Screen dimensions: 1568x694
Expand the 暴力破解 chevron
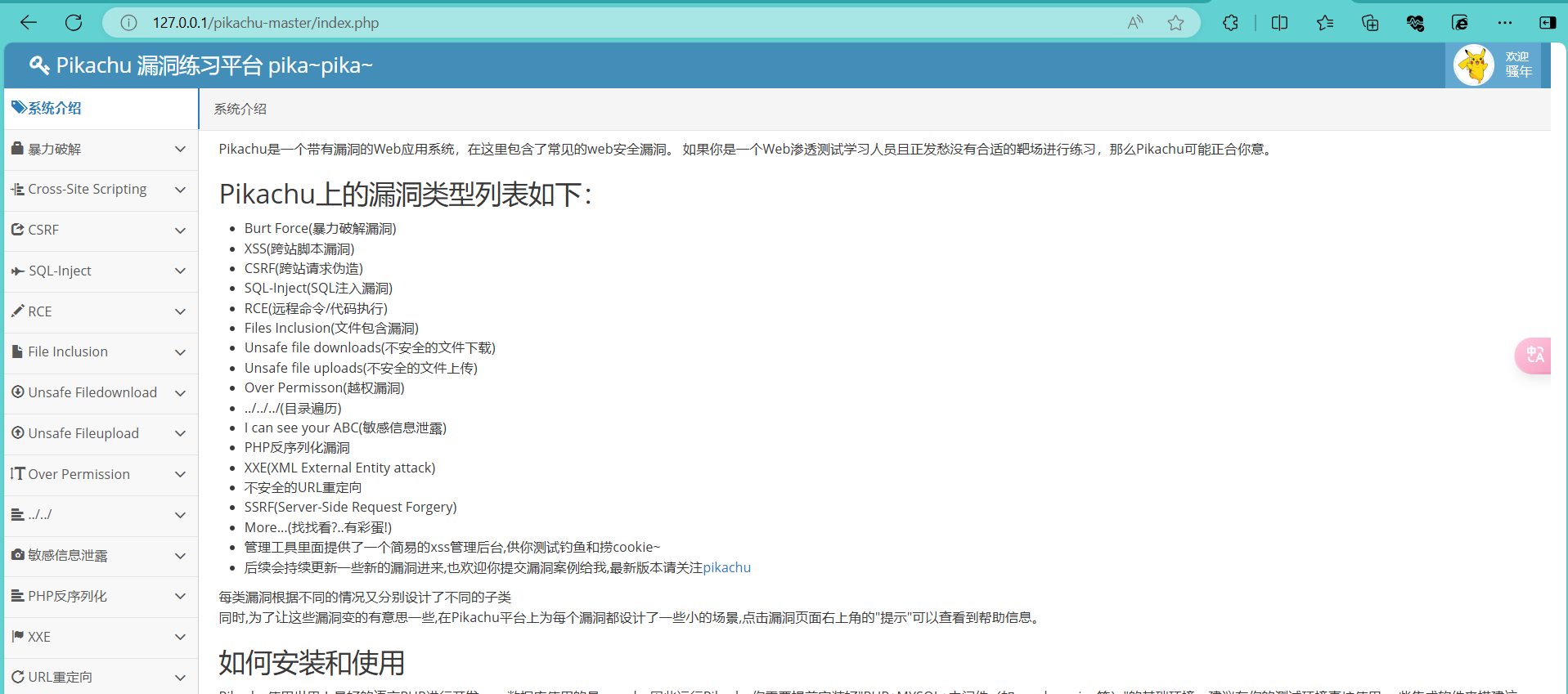(180, 149)
